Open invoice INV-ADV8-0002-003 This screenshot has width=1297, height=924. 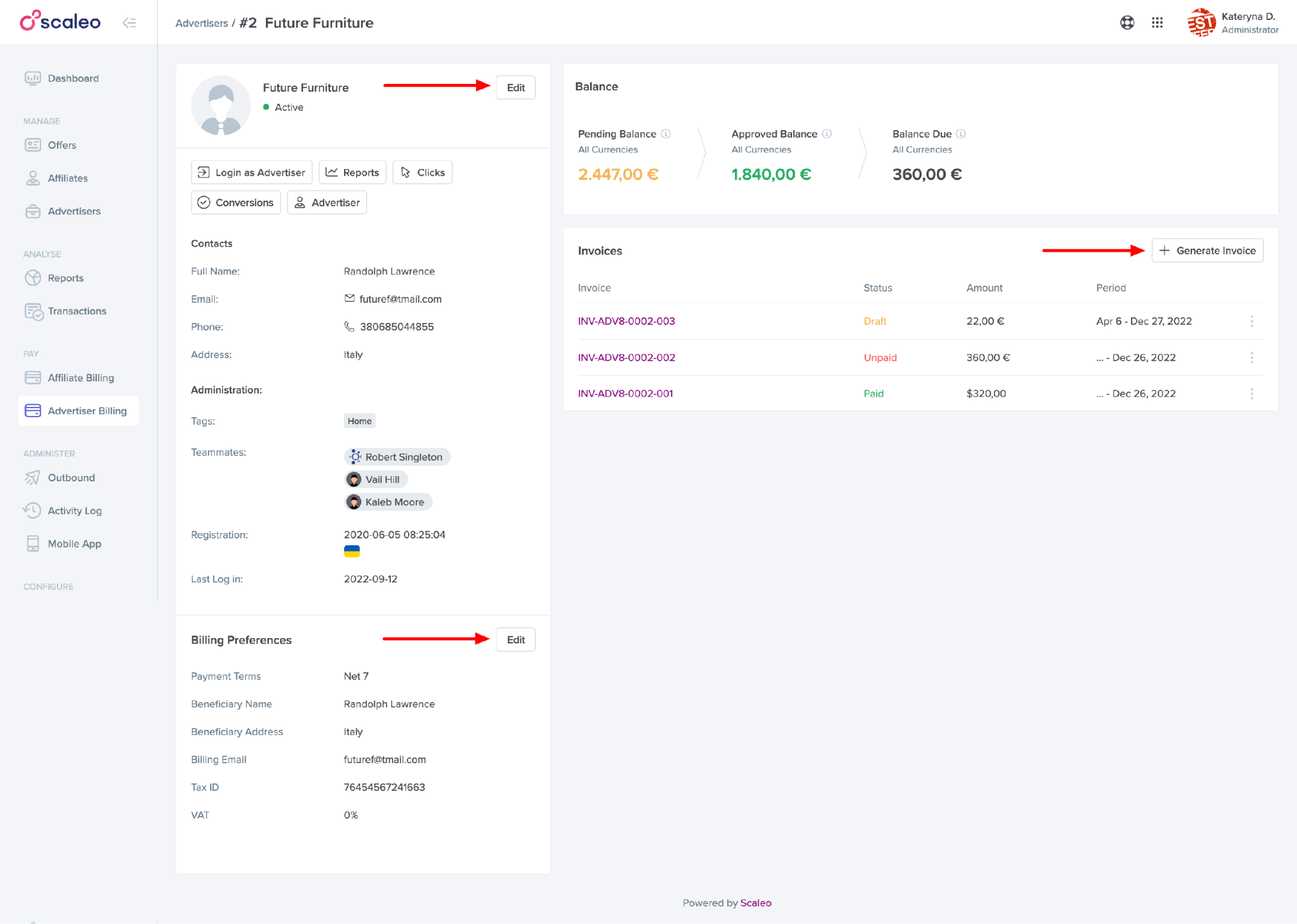(x=626, y=321)
